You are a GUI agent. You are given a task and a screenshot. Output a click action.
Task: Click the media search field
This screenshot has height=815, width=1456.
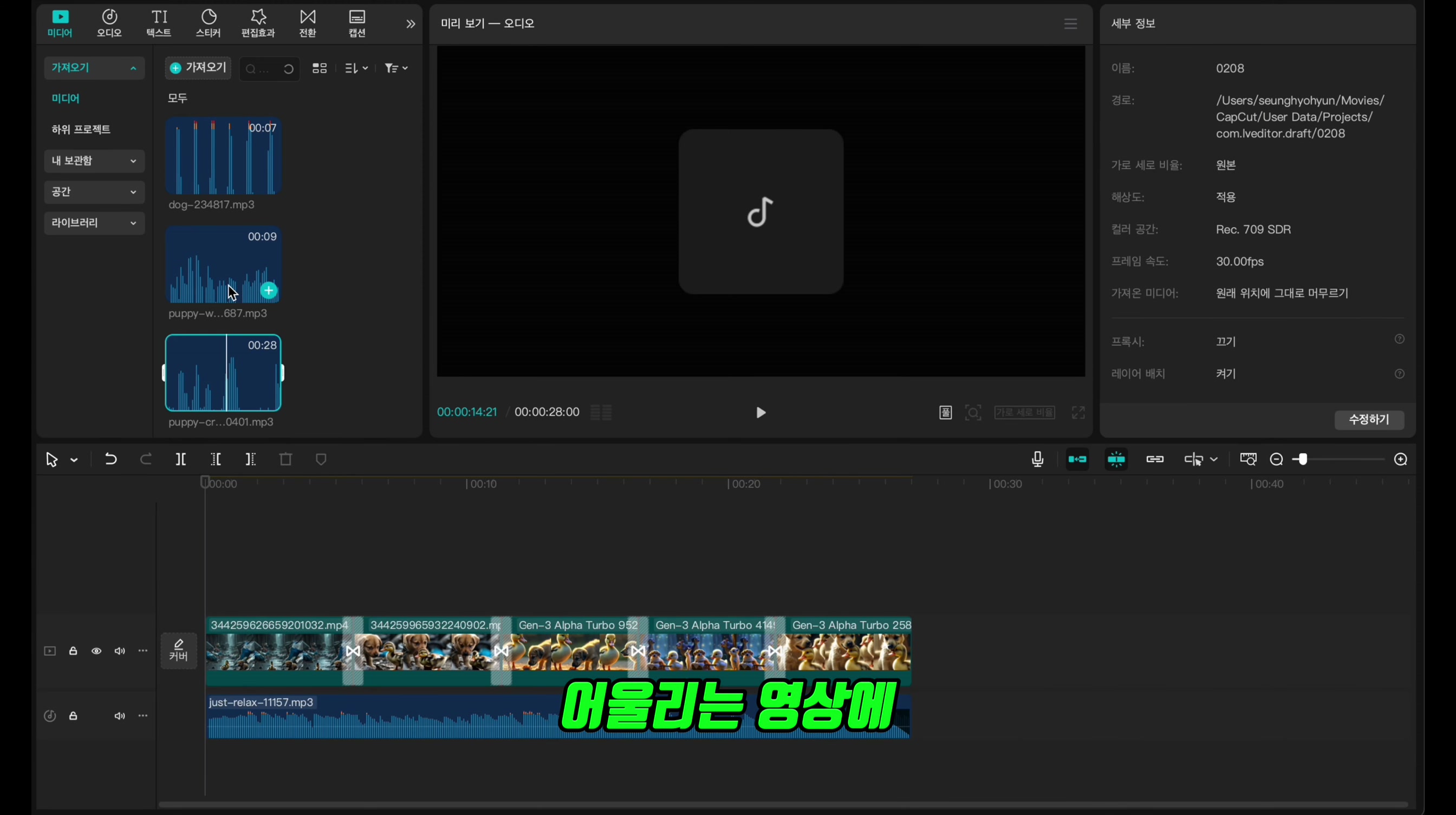click(x=269, y=68)
